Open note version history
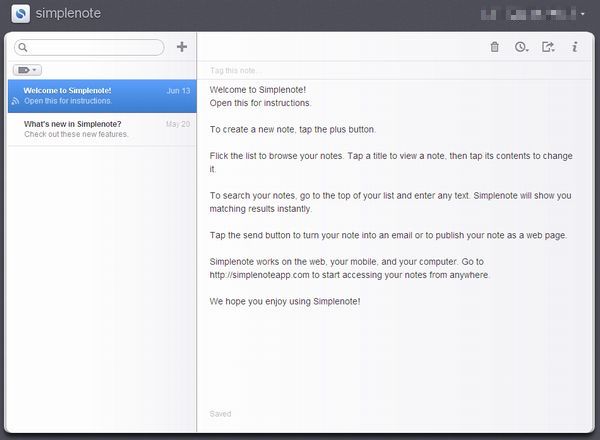 [x=522, y=47]
